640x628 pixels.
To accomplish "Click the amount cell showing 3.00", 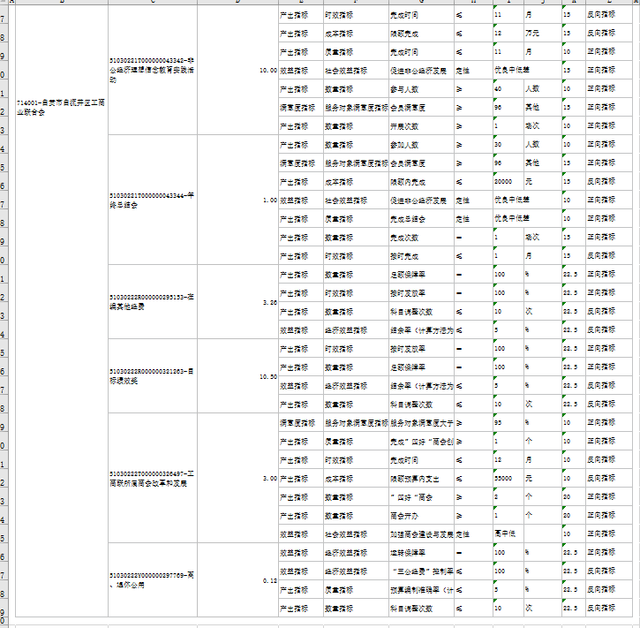I will (238, 480).
